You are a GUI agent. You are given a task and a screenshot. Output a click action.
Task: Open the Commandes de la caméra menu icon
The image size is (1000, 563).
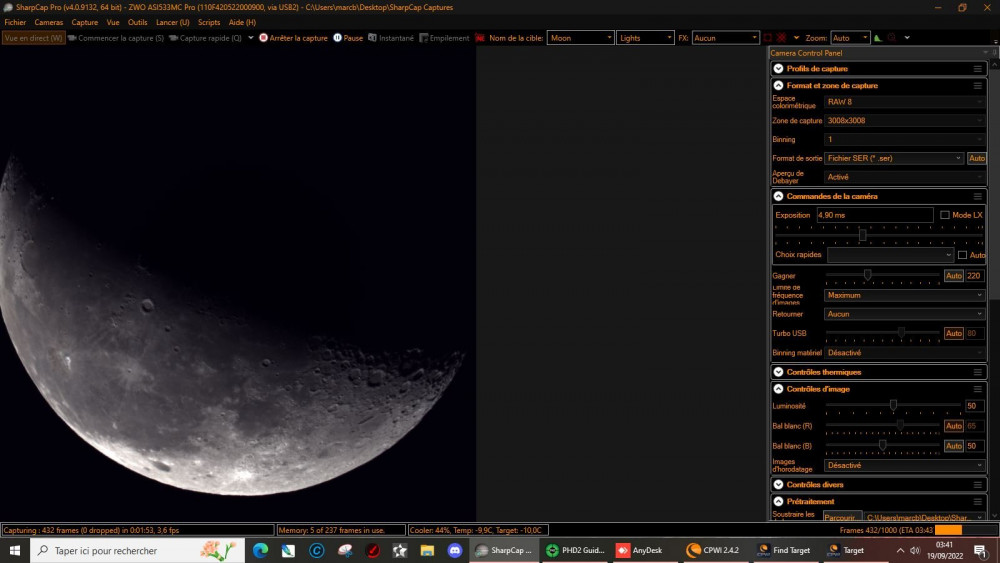pyautogui.click(x=978, y=196)
